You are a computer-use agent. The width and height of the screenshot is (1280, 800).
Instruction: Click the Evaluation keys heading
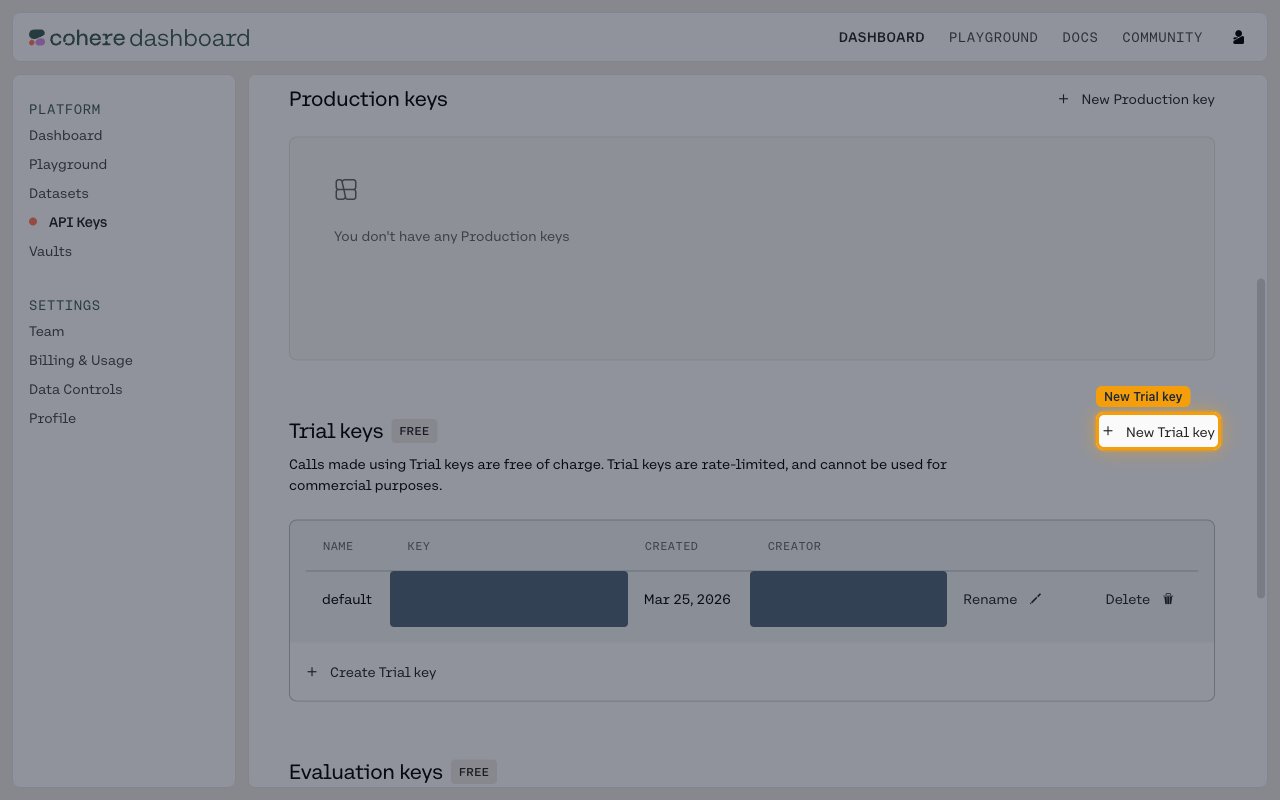[x=366, y=772]
